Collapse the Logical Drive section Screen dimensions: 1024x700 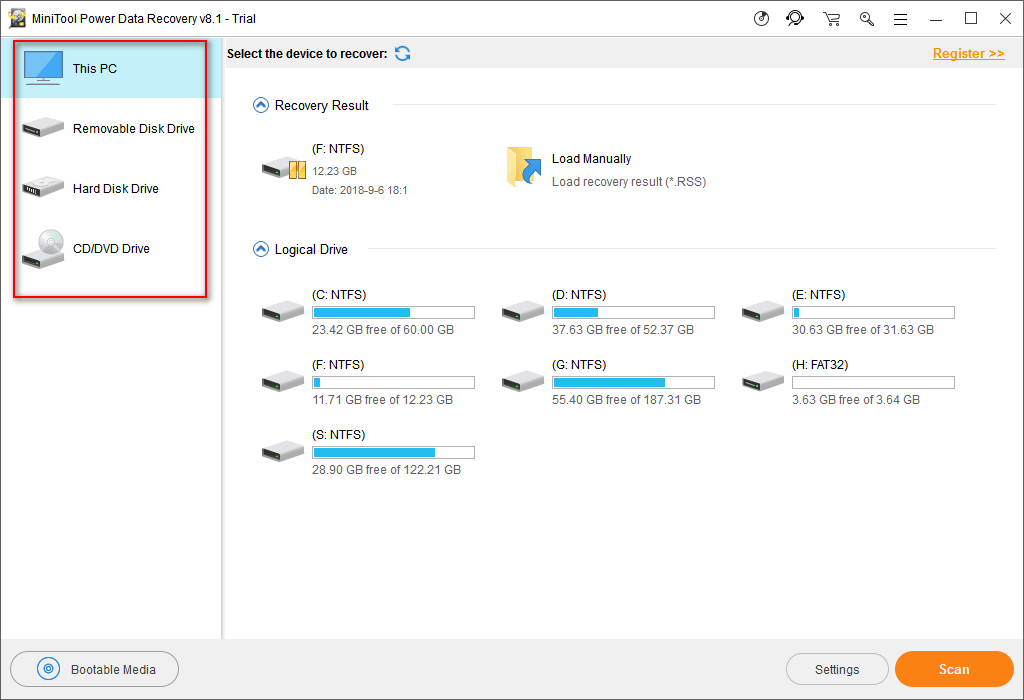(261, 249)
